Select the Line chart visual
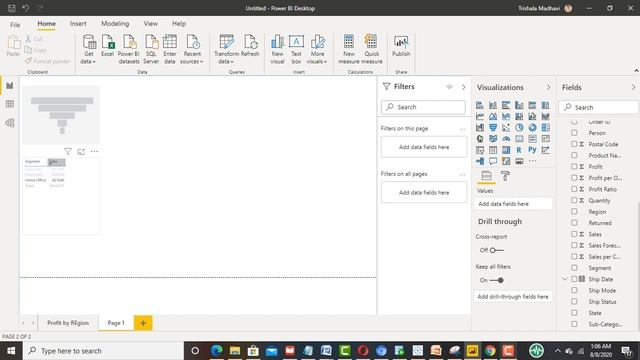The height and width of the screenshot is (360, 640). (x=480, y=116)
